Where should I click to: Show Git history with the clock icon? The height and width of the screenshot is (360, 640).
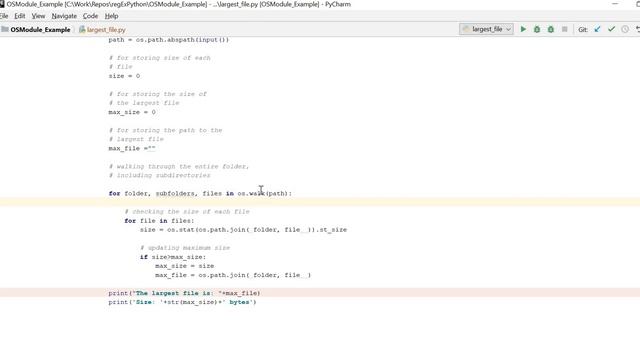(625, 29)
